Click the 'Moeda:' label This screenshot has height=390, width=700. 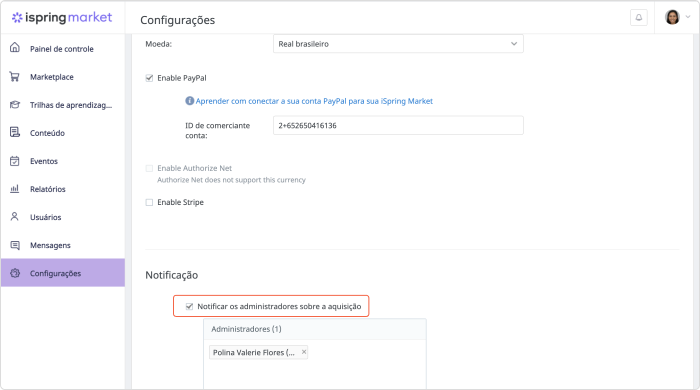point(158,44)
